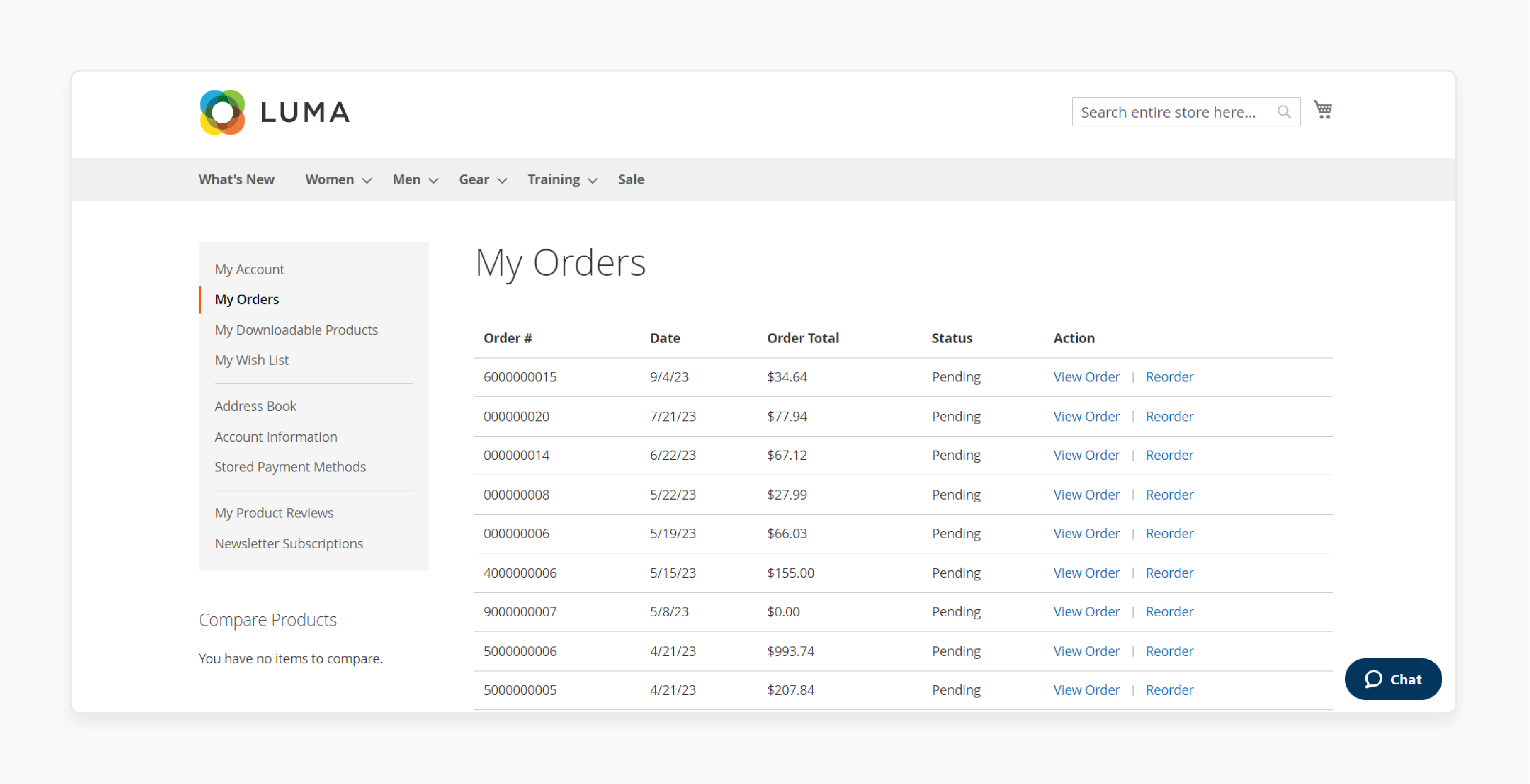This screenshot has height=784, width=1530.
Task: Select the $993.74 order total
Action: (x=790, y=652)
